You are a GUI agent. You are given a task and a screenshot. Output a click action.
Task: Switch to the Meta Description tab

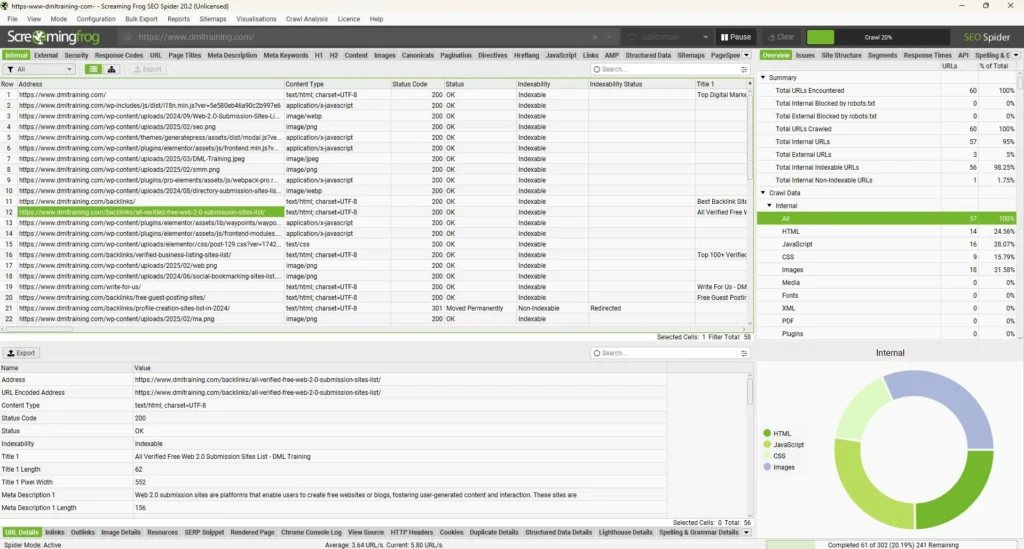tap(232, 55)
